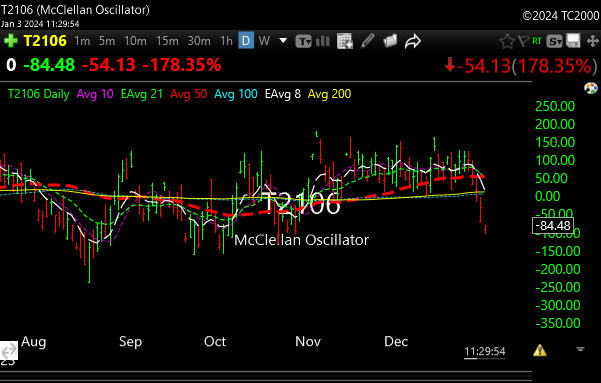601x383 pixels.
Task: Click the 11:29:54 time label on axis
Action: [x=485, y=351]
